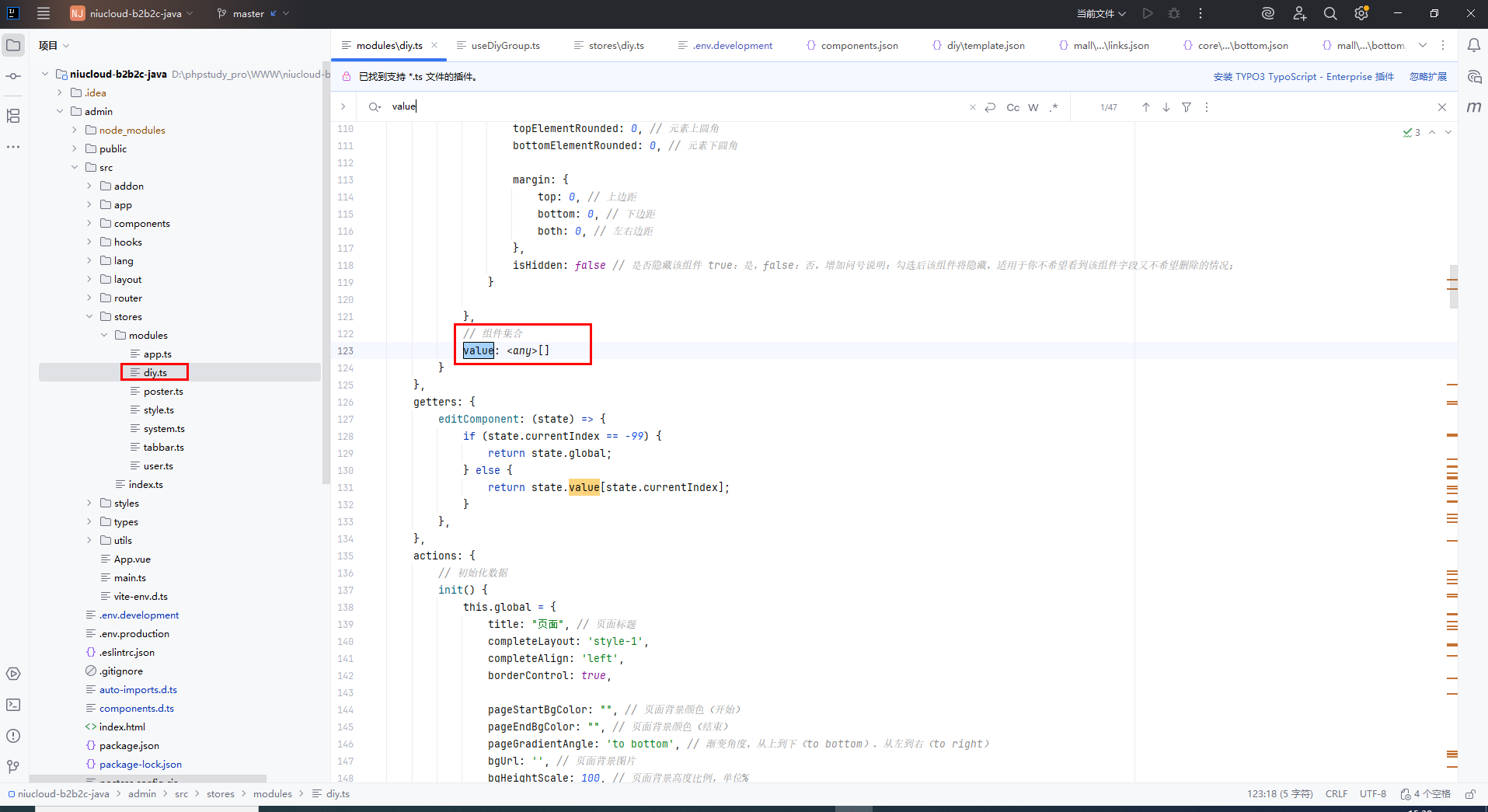Toggle Regex (.*) option in search
This screenshot has height=812, width=1488.
[x=1054, y=107]
